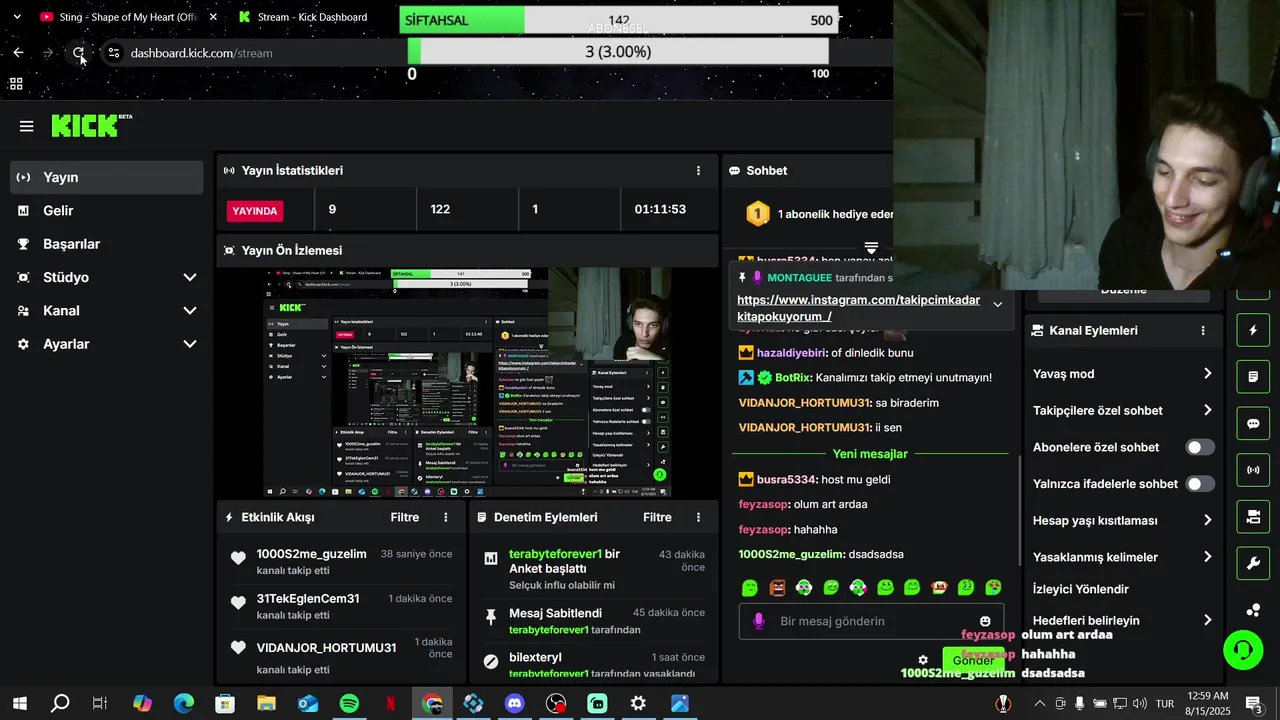Click username 1000S2me_guzelim in activity feed
This screenshot has width=1280, height=720.
point(311,554)
